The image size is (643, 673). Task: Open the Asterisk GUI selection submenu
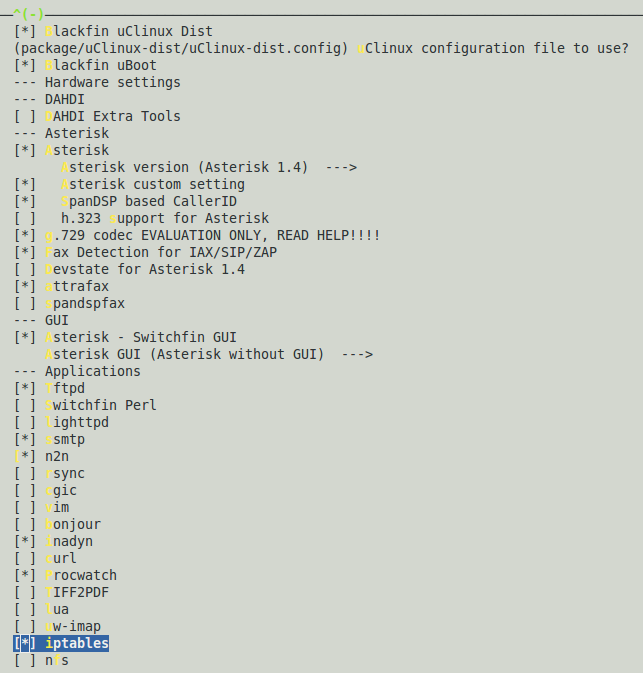pyautogui.click(x=209, y=355)
